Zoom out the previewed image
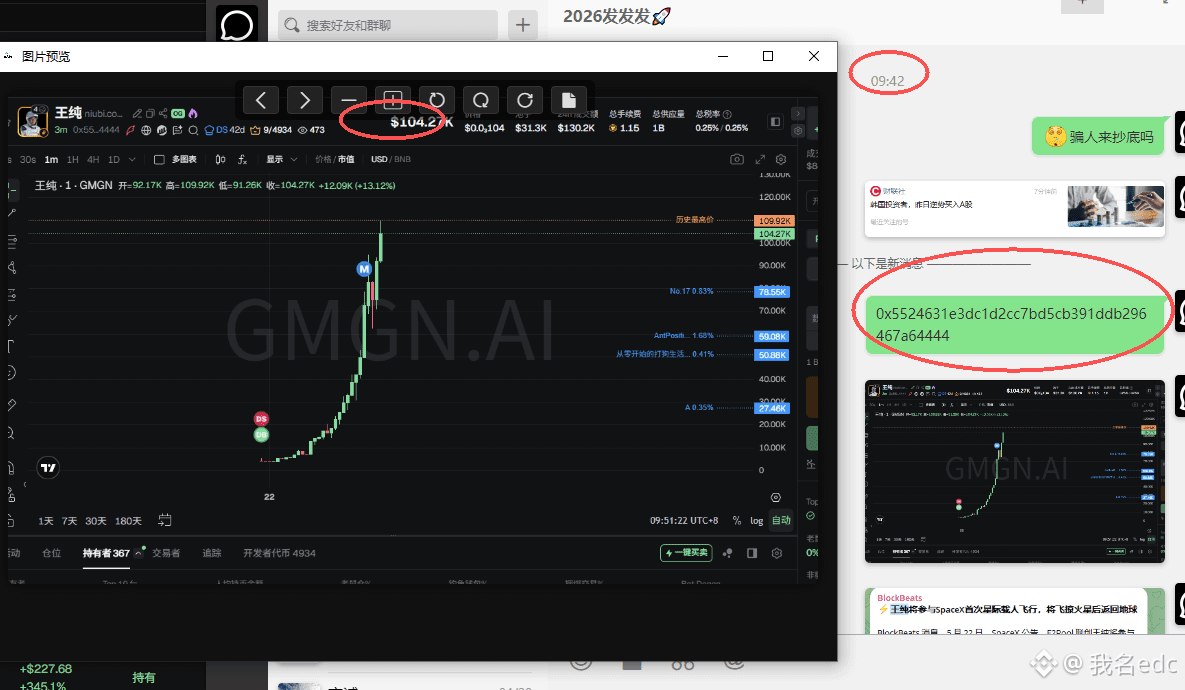This screenshot has width=1185, height=690. (348, 100)
